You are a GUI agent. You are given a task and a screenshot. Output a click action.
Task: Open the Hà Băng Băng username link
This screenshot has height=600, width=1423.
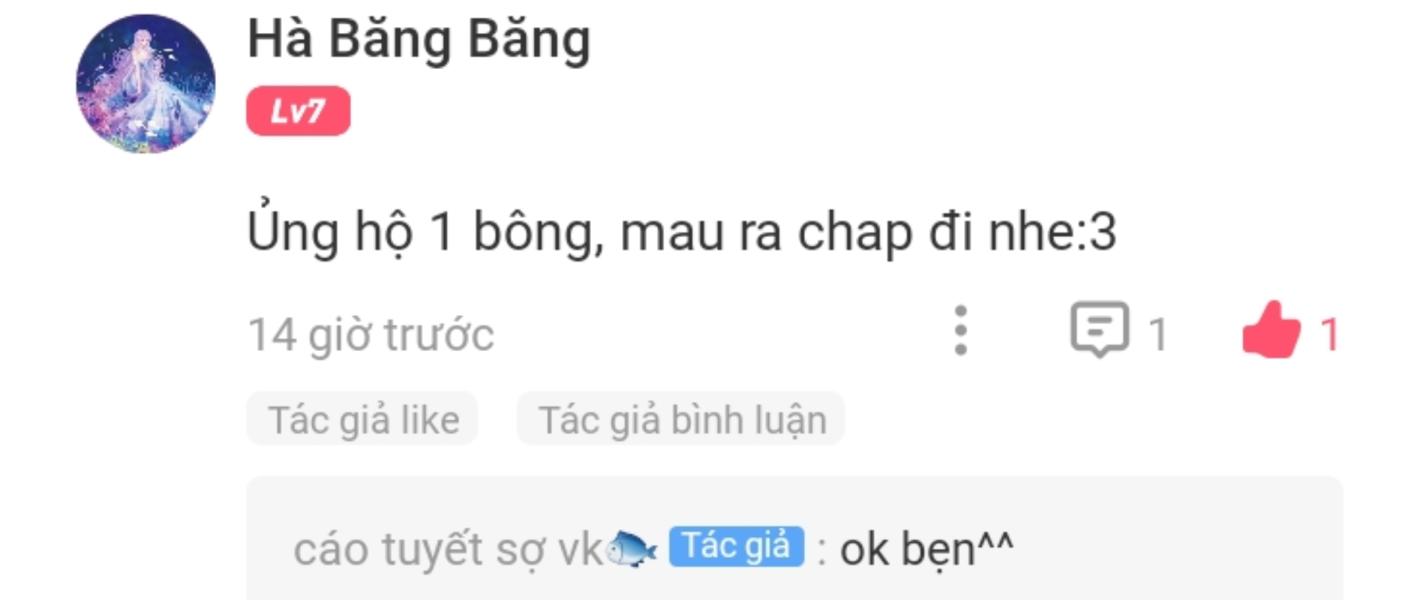(419, 40)
